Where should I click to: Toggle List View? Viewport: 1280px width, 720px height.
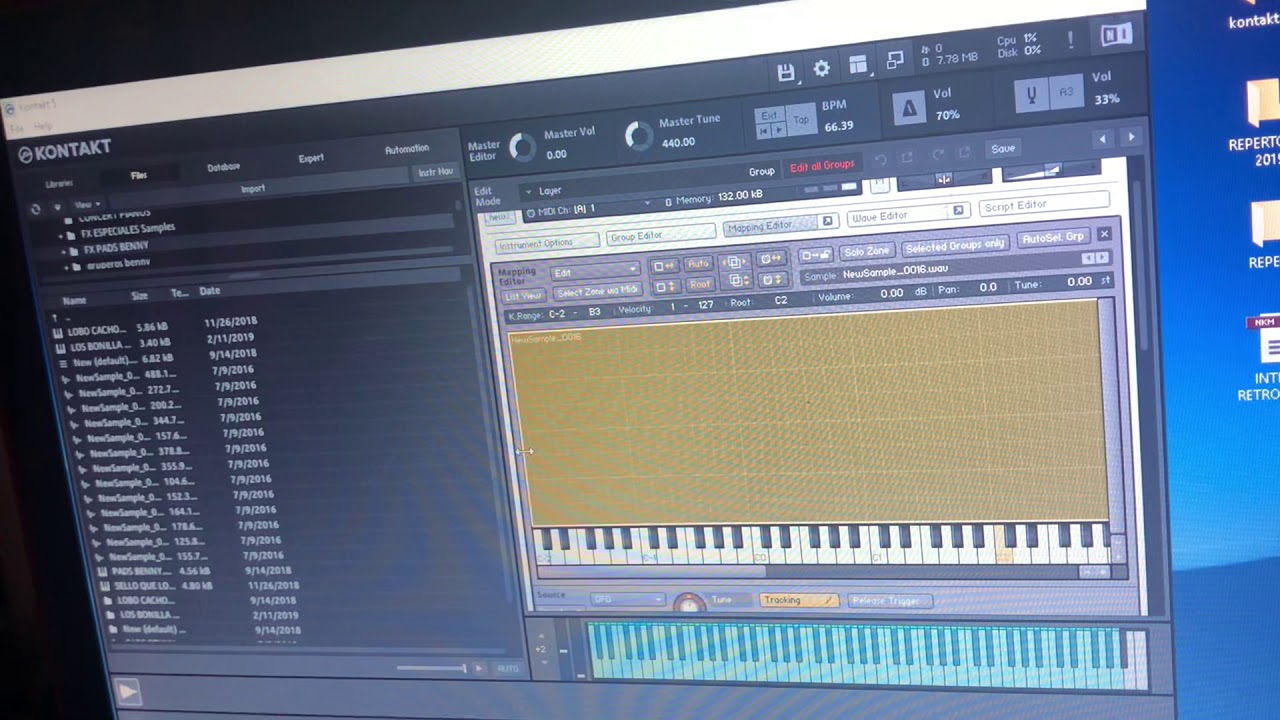tap(522, 296)
